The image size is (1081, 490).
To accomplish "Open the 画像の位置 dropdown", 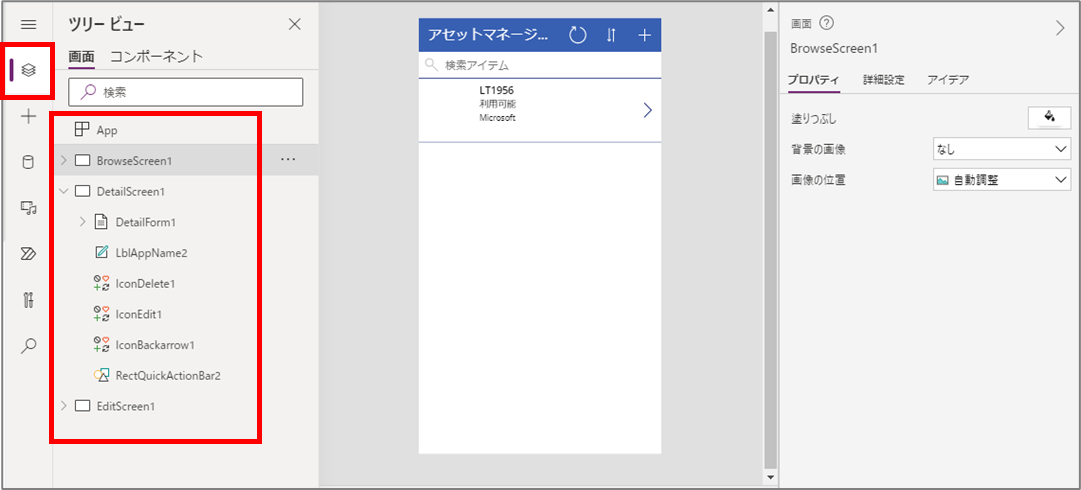I will coord(1002,181).
